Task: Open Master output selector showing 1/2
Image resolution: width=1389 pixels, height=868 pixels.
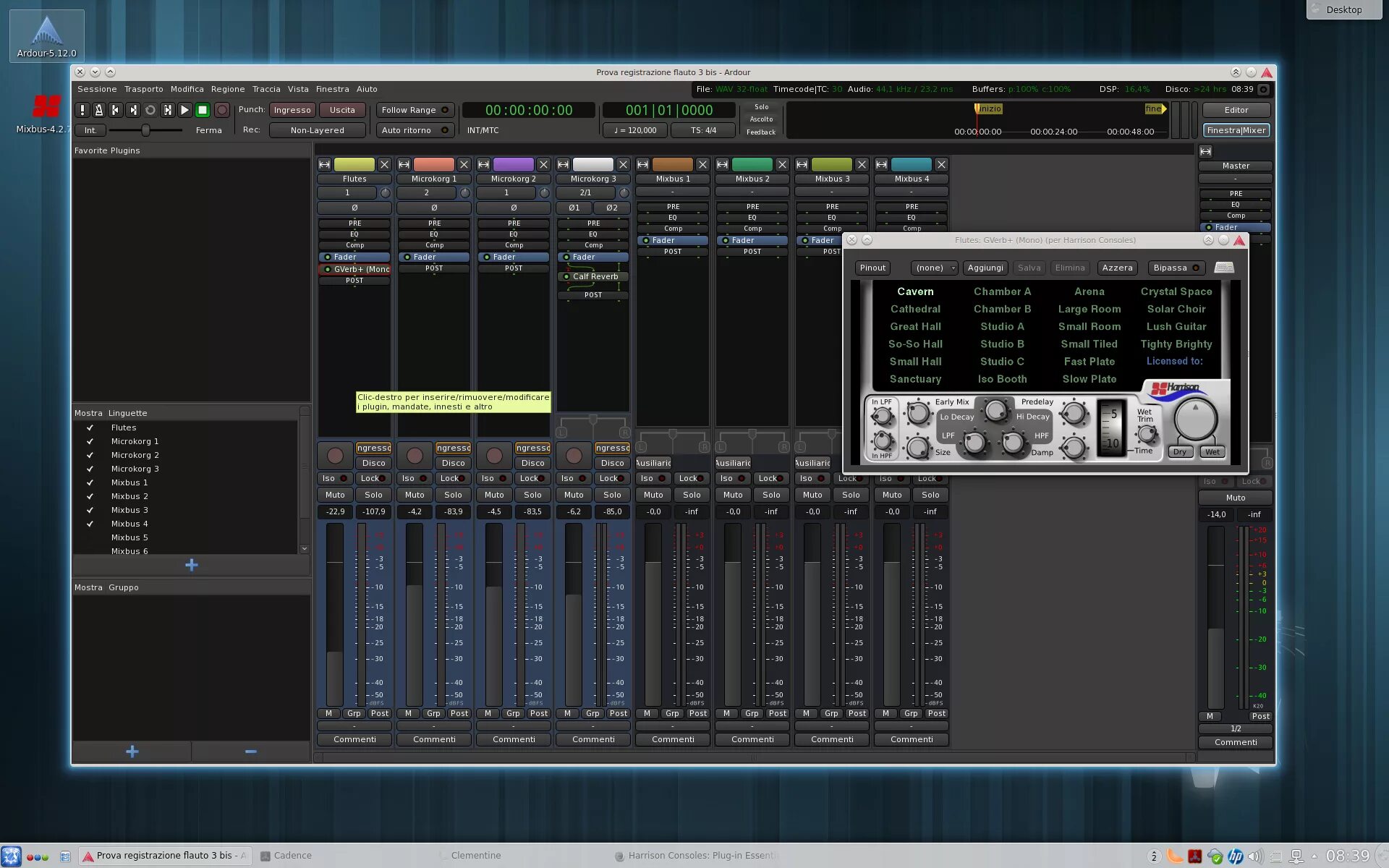Action: point(1236,728)
